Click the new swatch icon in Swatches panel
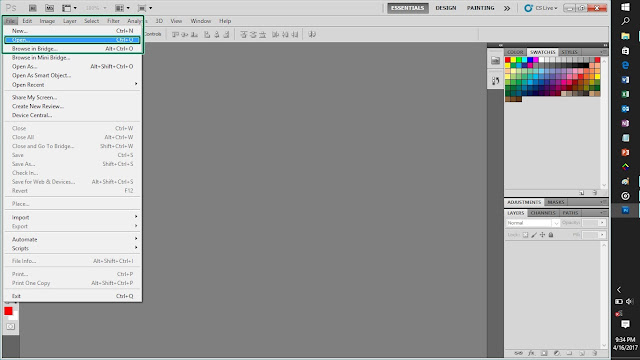This screenshot has height=360, width=640. click(x=582, y=193)
